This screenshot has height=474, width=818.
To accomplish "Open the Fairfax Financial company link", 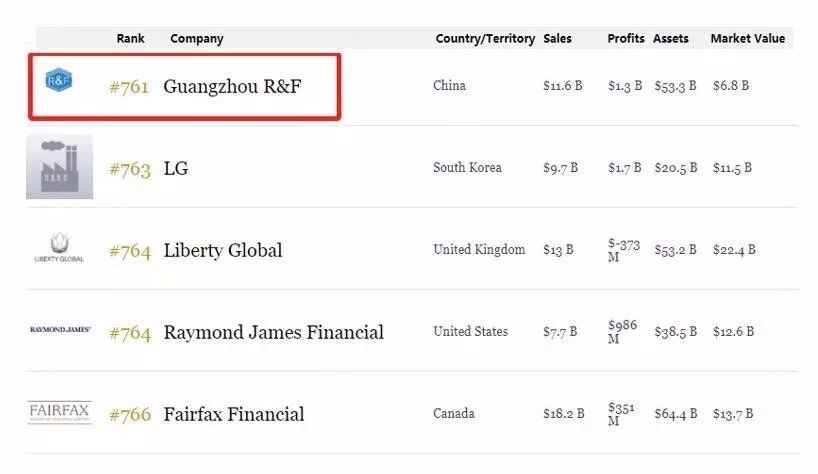I will click(234, 414).
